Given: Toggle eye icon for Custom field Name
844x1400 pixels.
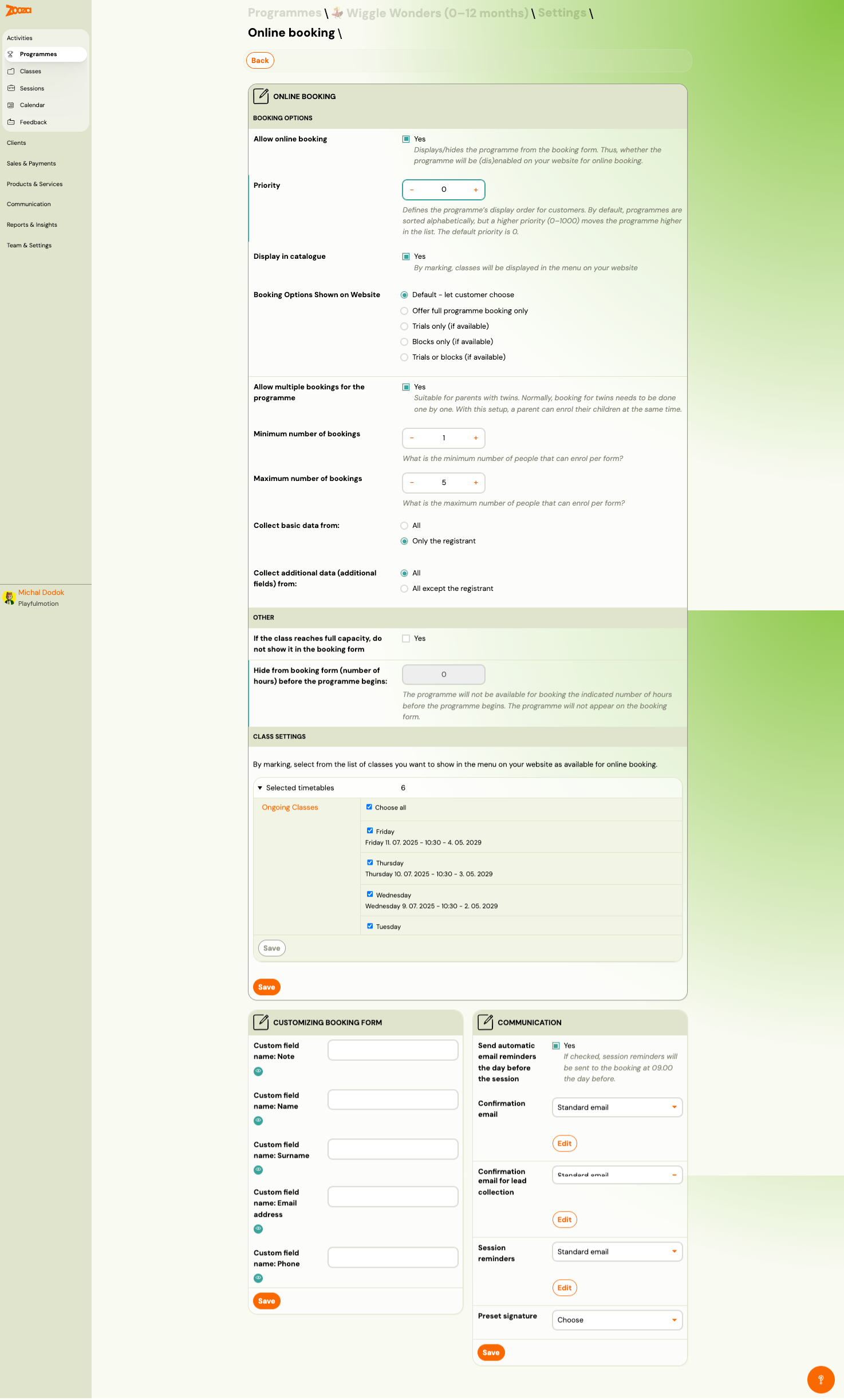Looking at the screenshot, I should (258, 1120).
